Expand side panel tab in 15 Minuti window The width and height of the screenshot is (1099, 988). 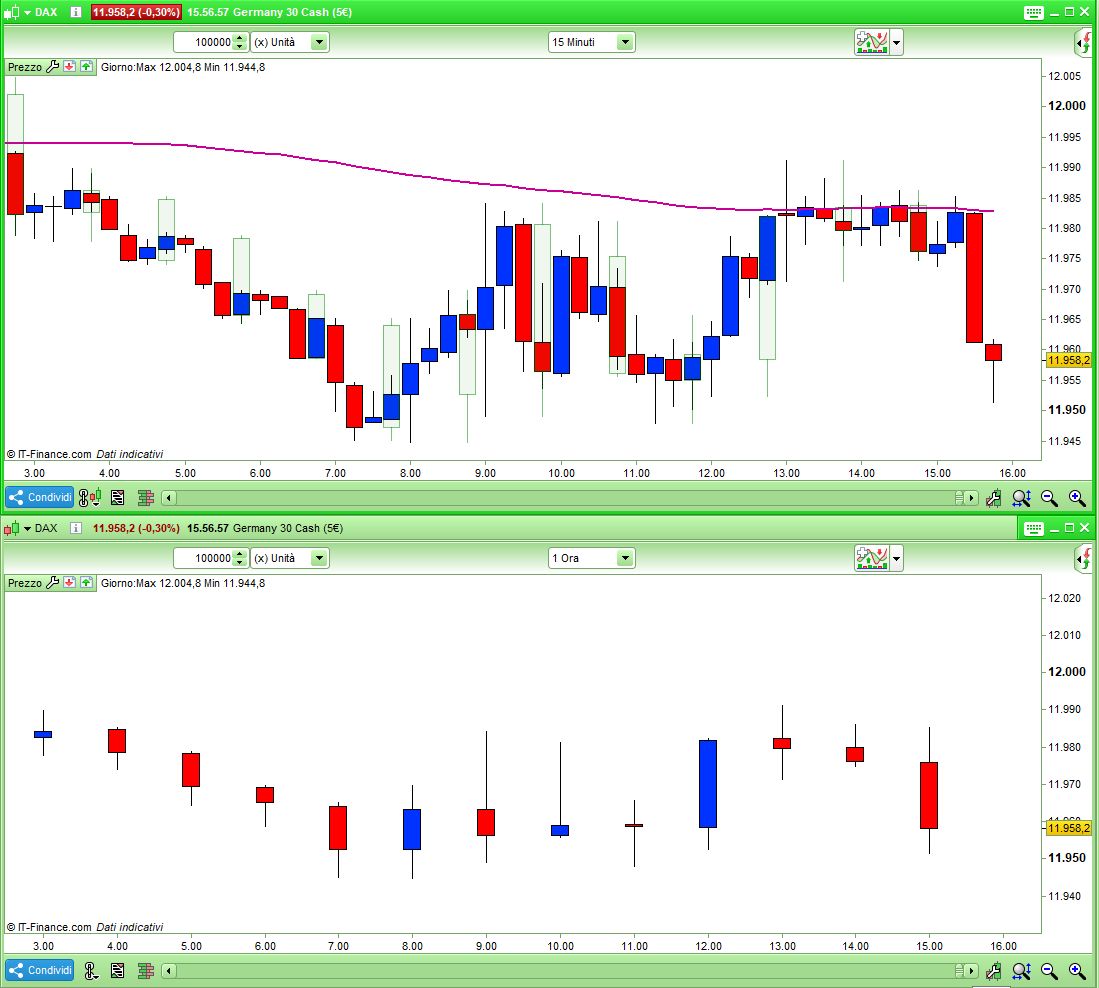(x=1084, y=43)
